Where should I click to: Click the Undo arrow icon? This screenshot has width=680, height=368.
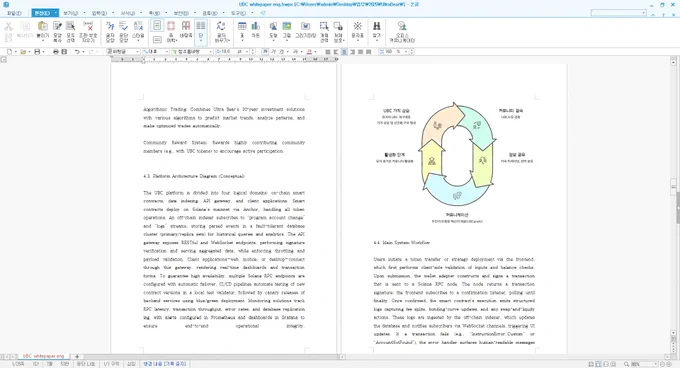(77, 52)
